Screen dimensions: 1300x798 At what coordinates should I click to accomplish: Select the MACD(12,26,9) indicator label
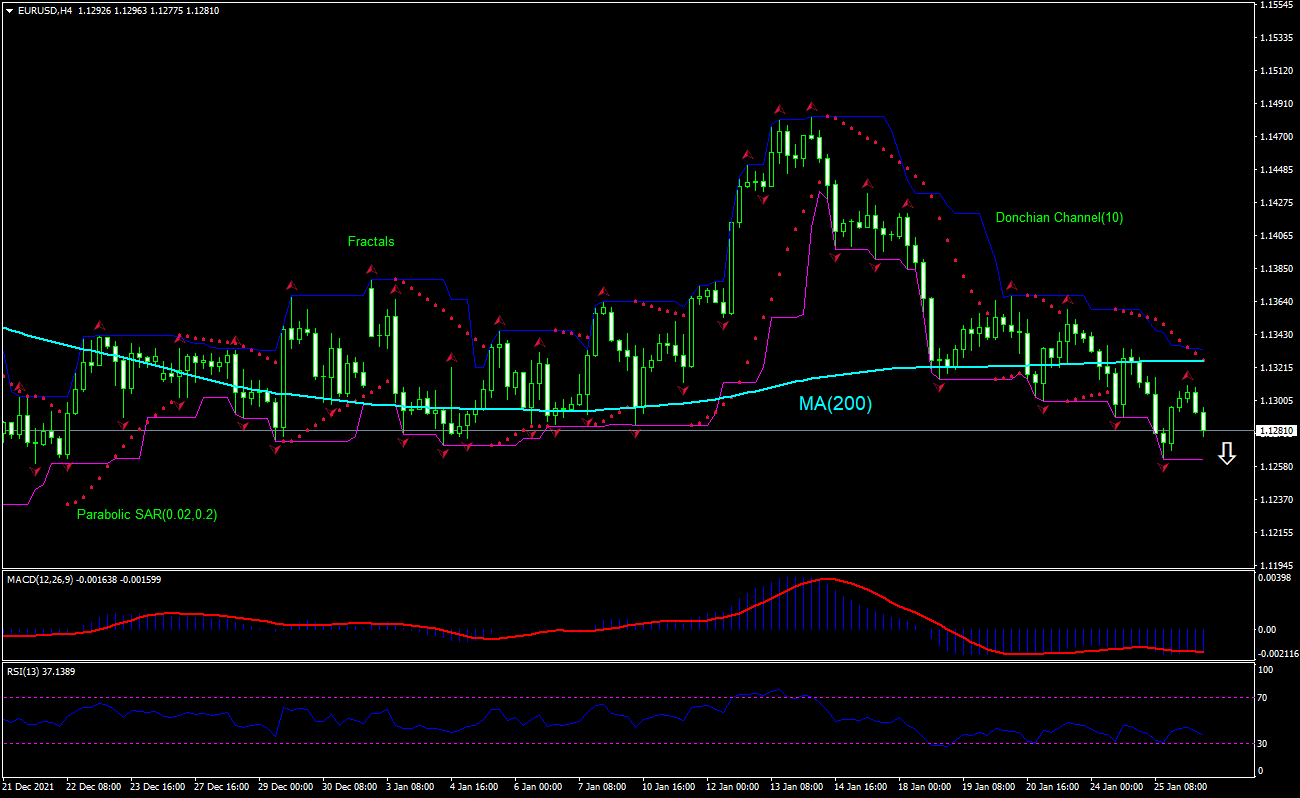click(x=40, y=579)
